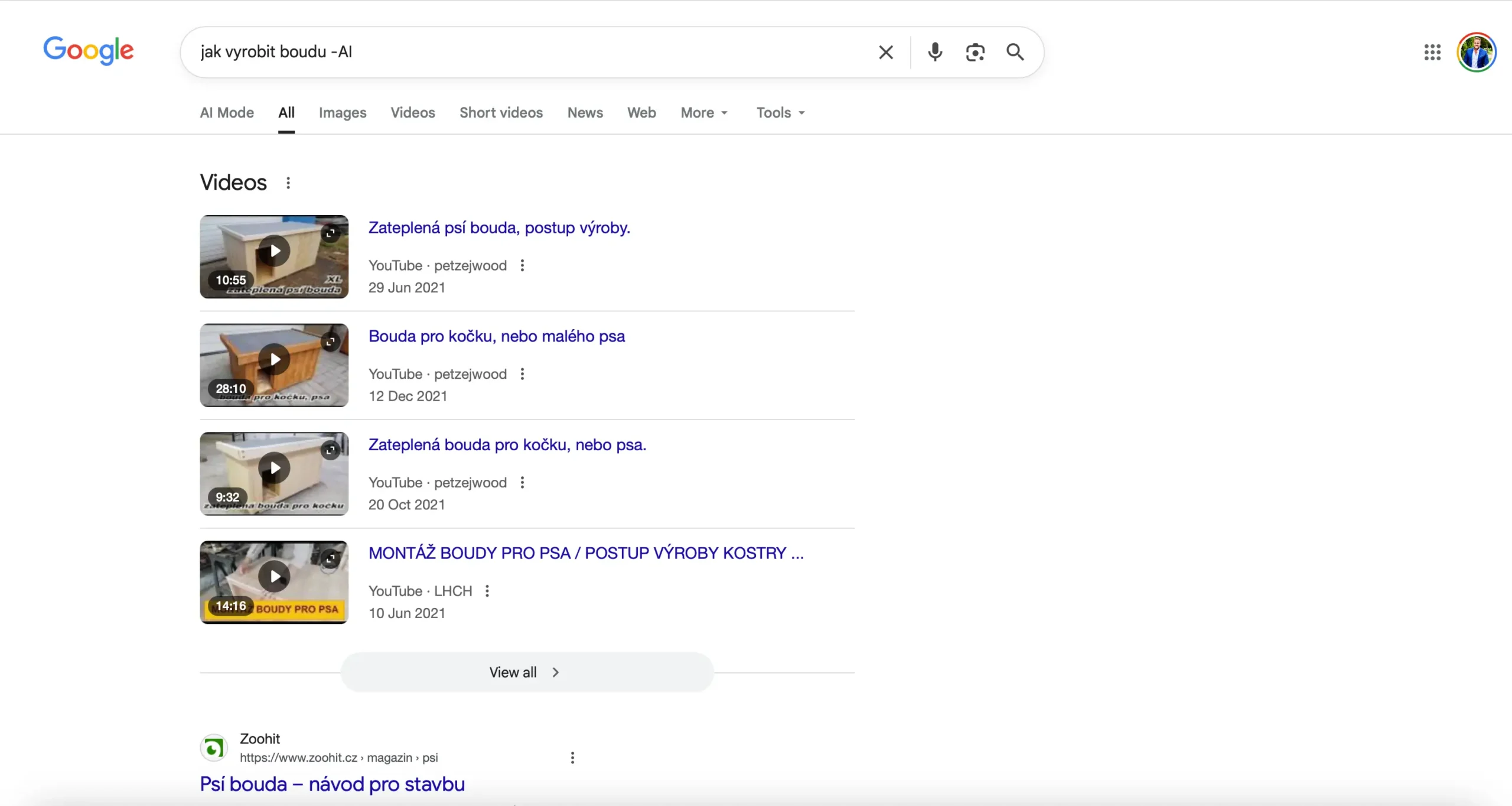Start voice search with microphone icon
1512x806 pixels.
(x=934, y=52)
